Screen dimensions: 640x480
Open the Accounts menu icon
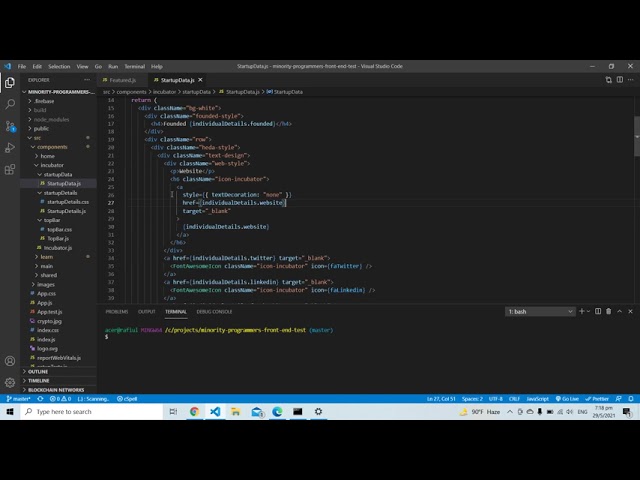point(10,361)
